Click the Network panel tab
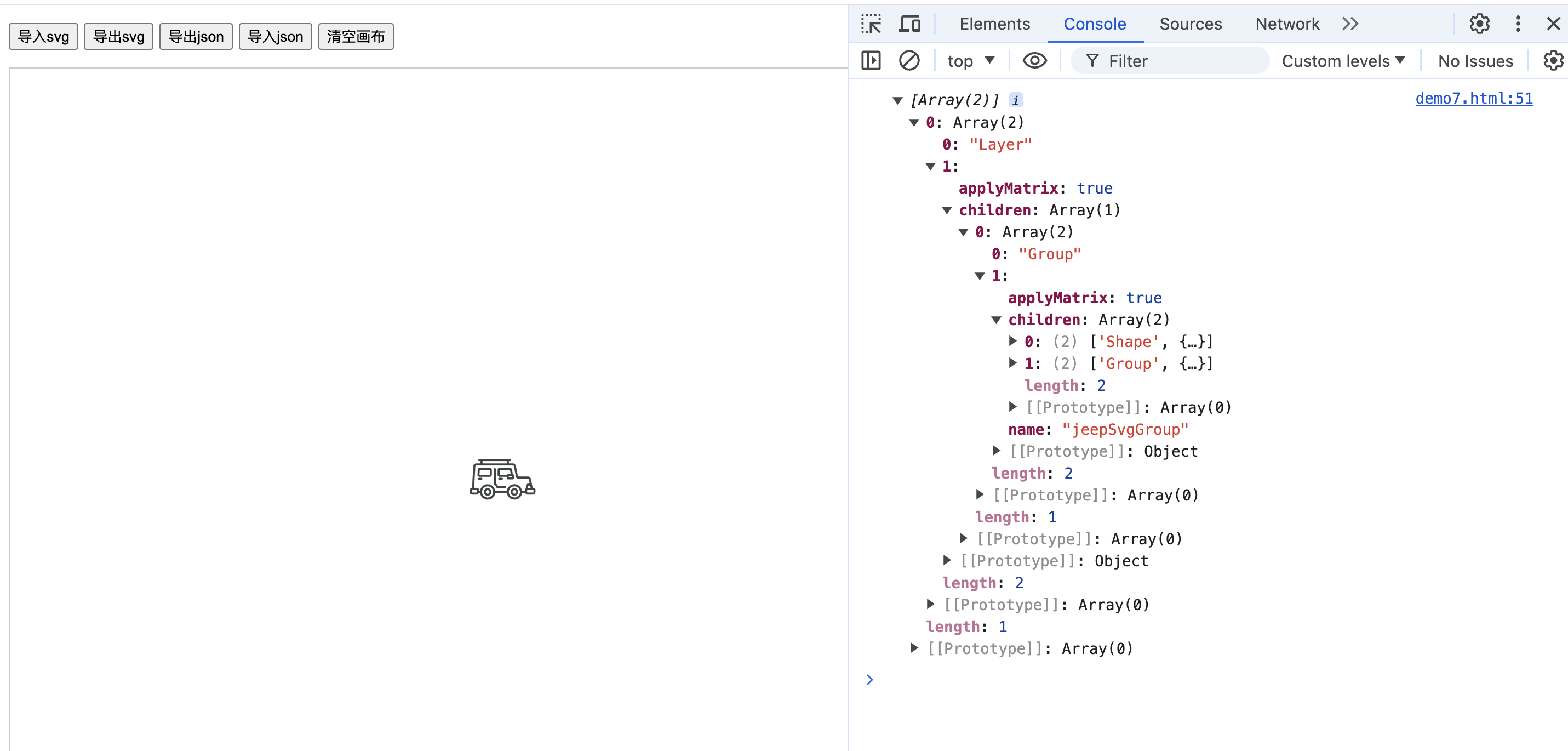Viewport: 1568px width, 751px height. pos(1286,23)
